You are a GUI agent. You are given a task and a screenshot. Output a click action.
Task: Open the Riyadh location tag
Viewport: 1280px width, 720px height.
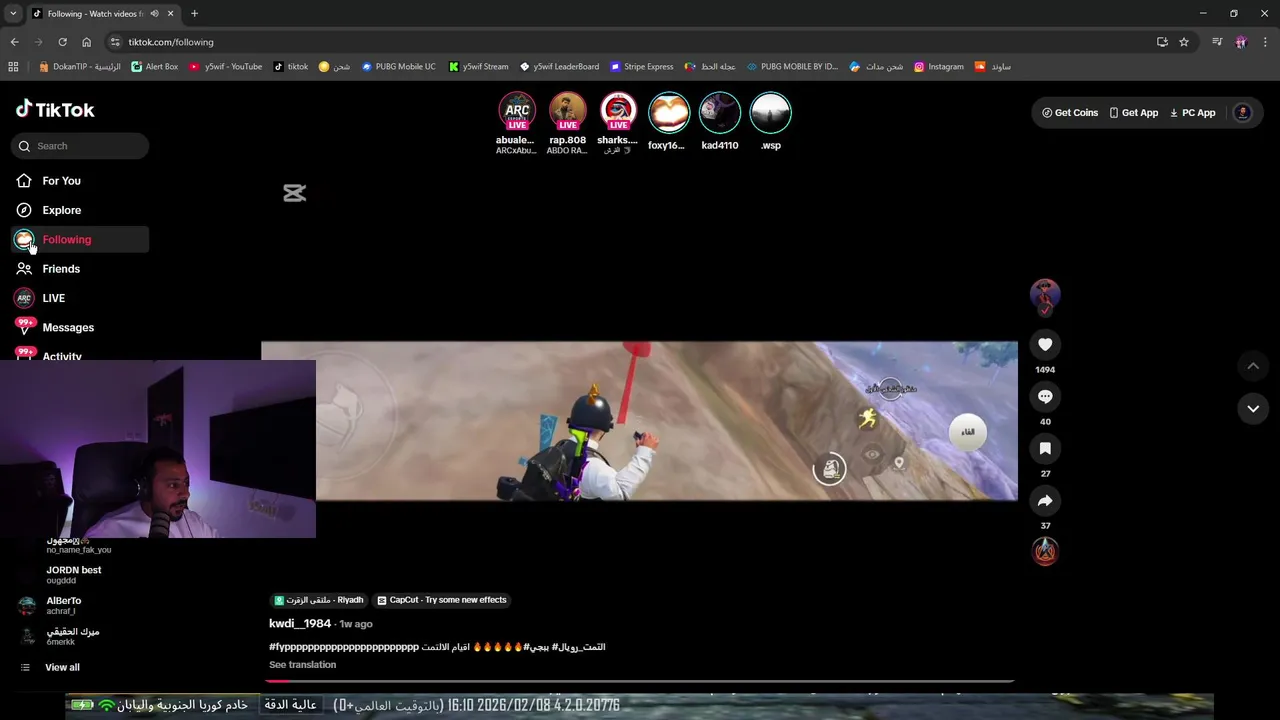tap(319, 600)
